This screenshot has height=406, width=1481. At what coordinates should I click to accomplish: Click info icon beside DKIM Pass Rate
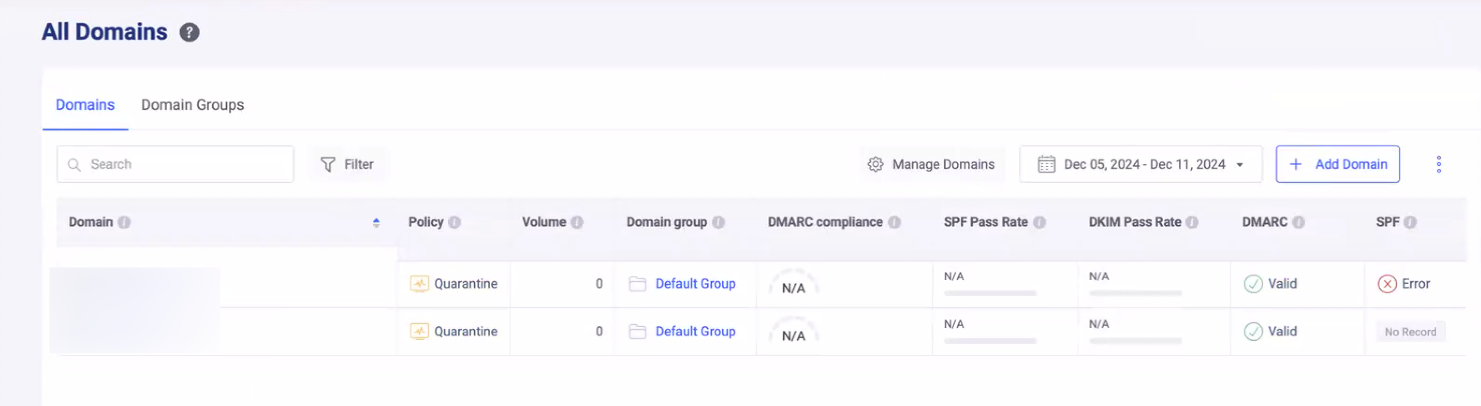[1192, 222]
